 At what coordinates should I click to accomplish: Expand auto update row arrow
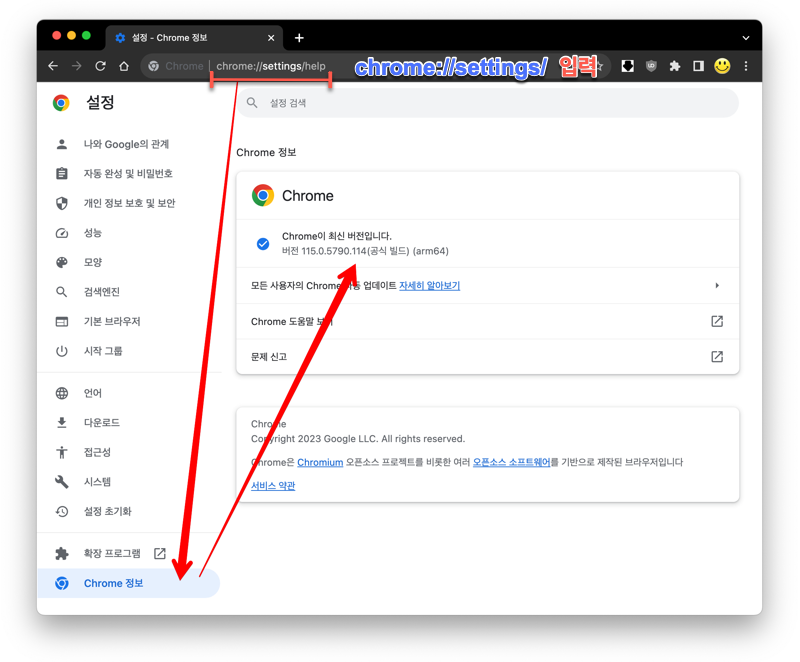coord(717,286)
